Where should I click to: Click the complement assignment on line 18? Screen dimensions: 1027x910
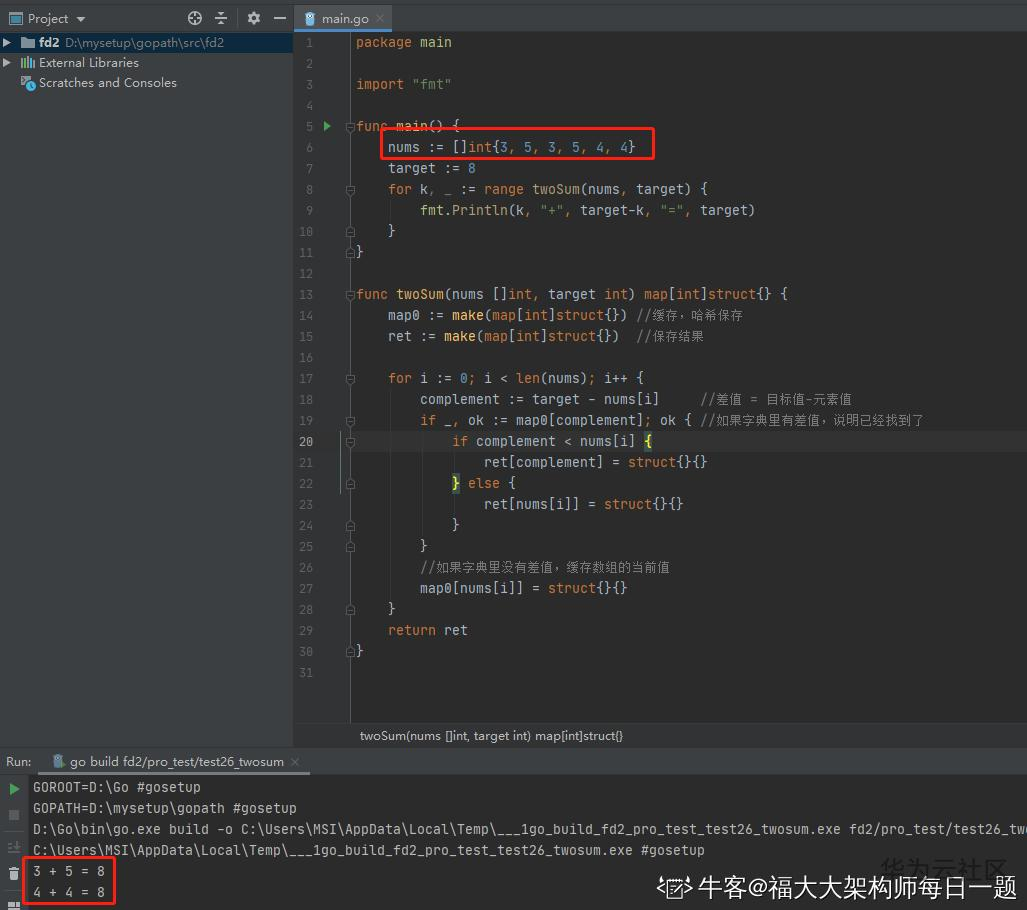pyautogui.click(x=539, y=399)
